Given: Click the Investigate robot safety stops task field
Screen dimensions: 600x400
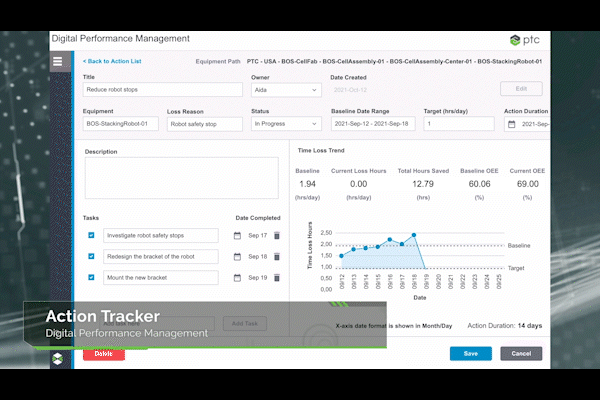Looking at the screenshot, I should coord(161,235).
